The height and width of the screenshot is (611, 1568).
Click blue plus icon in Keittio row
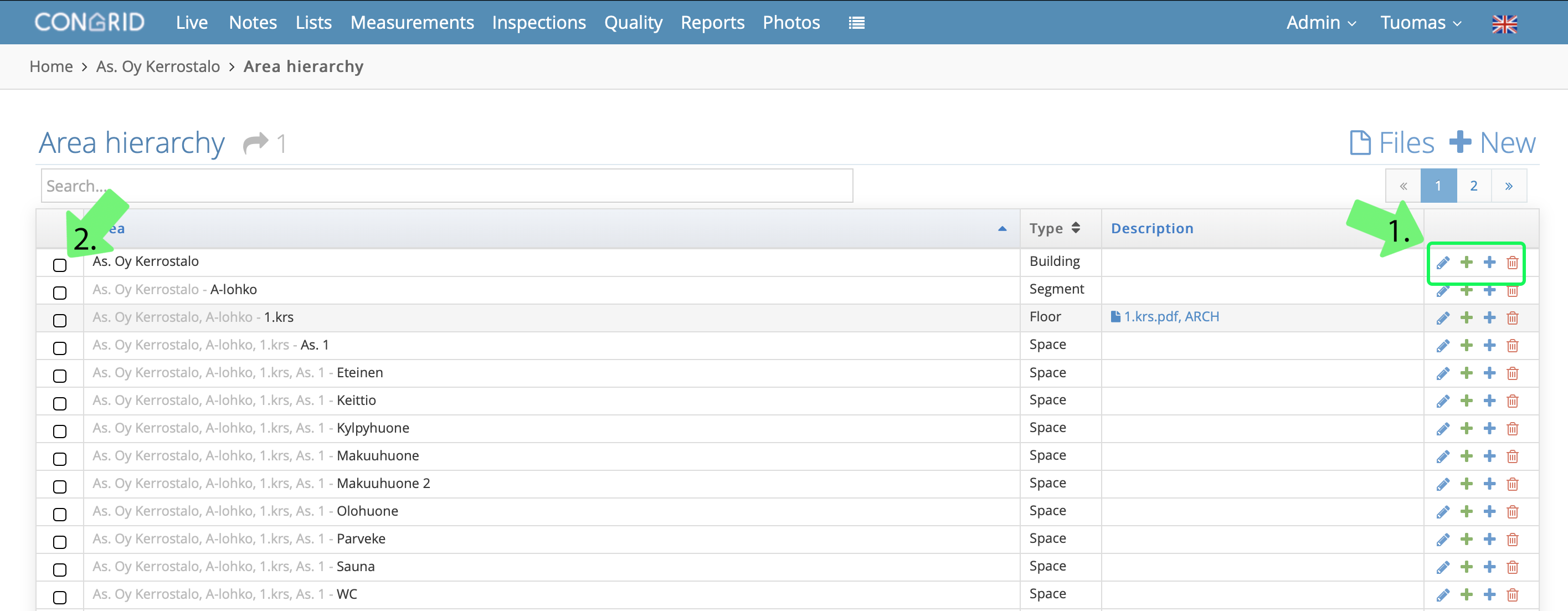pyautogui.click(x=1489, y=401)
